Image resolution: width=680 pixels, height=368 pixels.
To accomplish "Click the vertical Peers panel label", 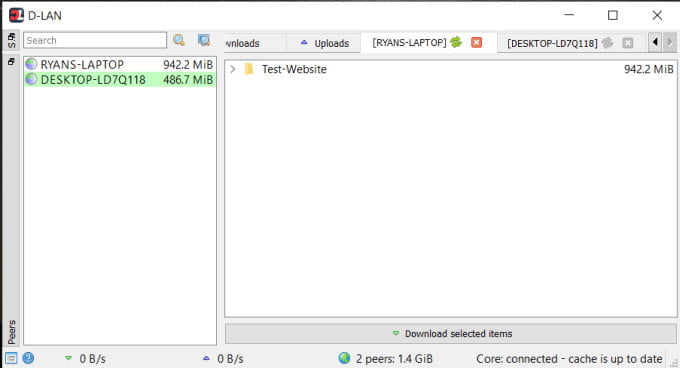I will click(12, 332).
